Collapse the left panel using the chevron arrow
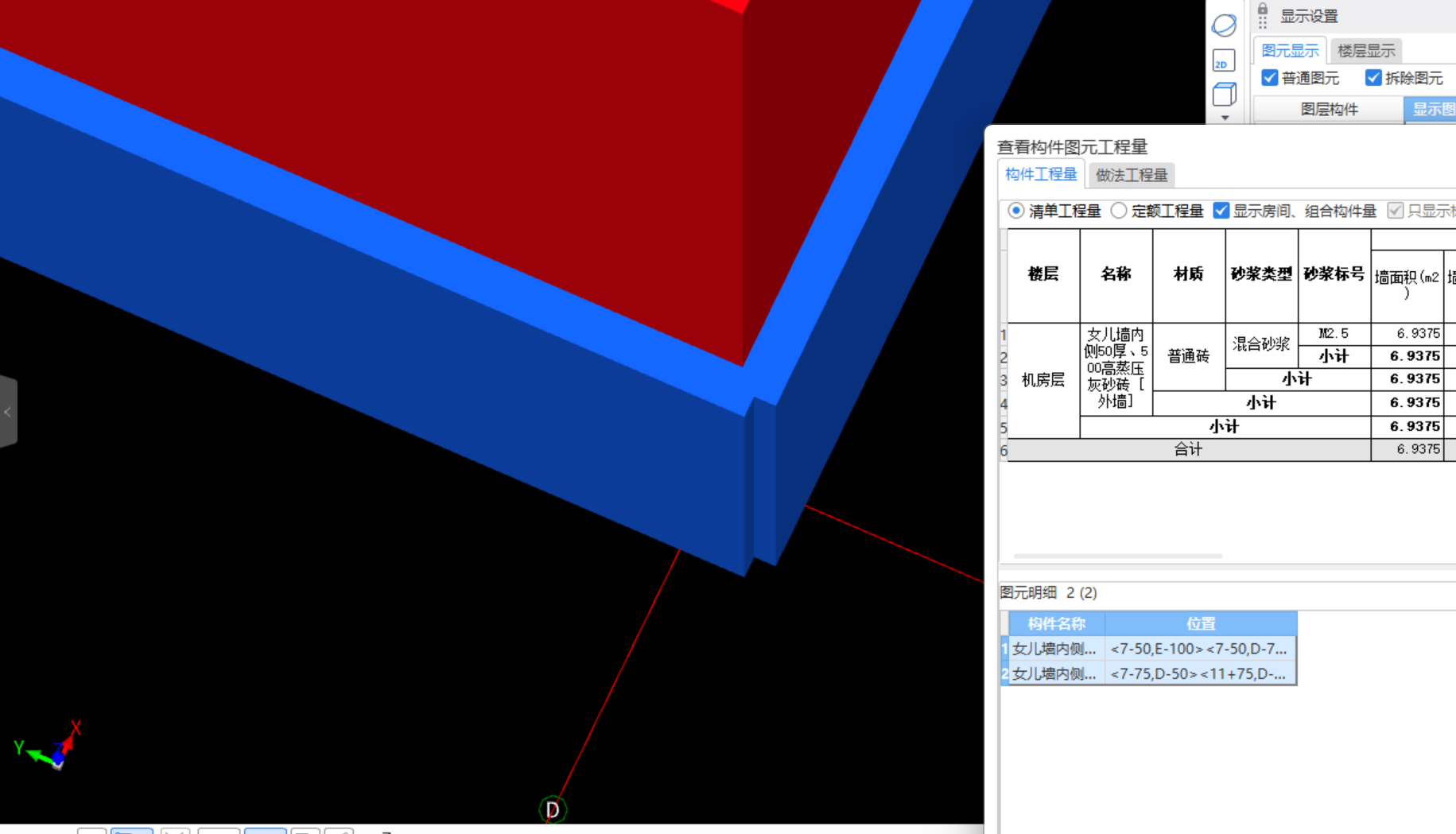1456x834 pixels. (7, 412)
